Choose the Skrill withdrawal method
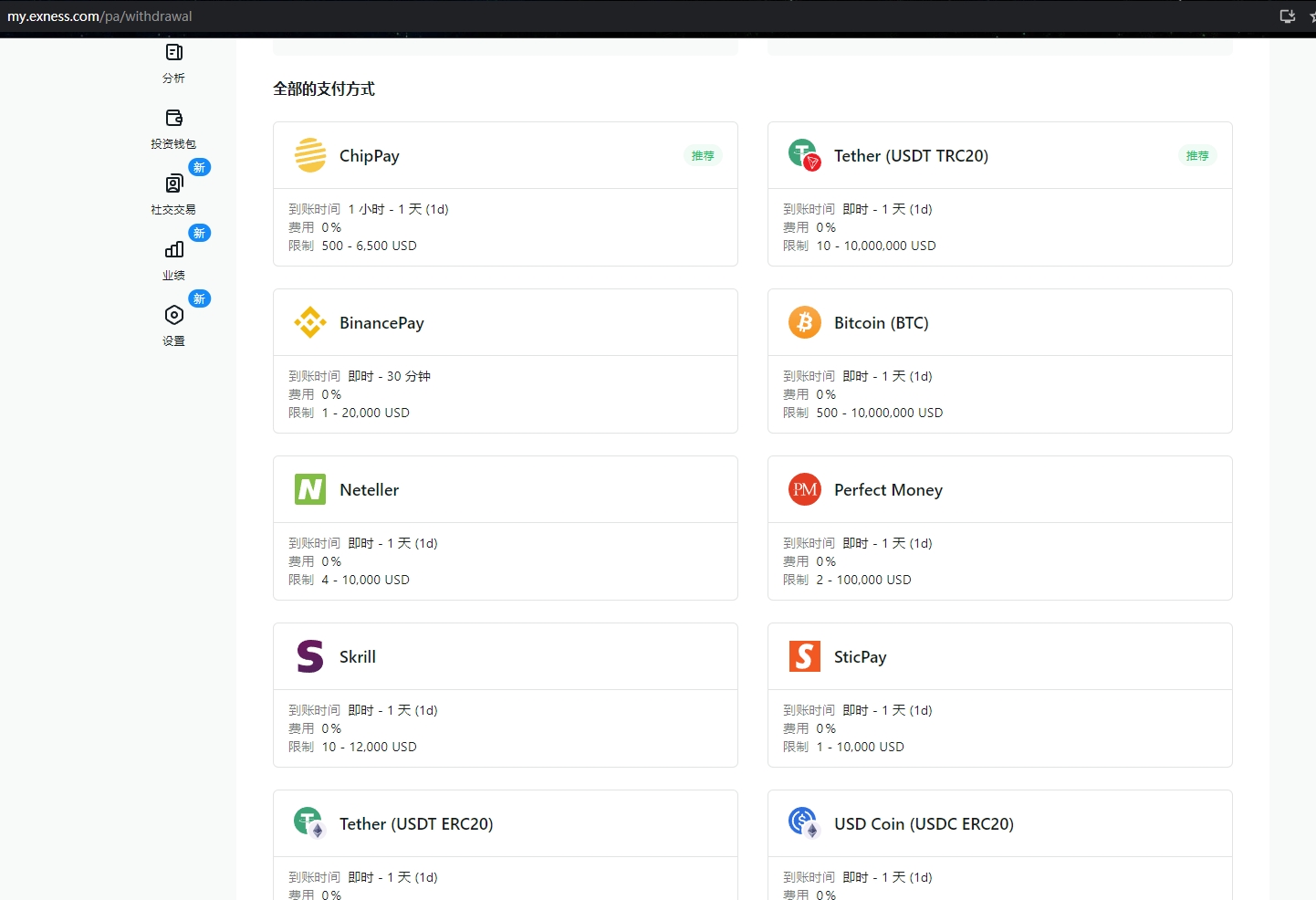The height and width of the screenshot is (900, 1316). [x=506, y=696]
